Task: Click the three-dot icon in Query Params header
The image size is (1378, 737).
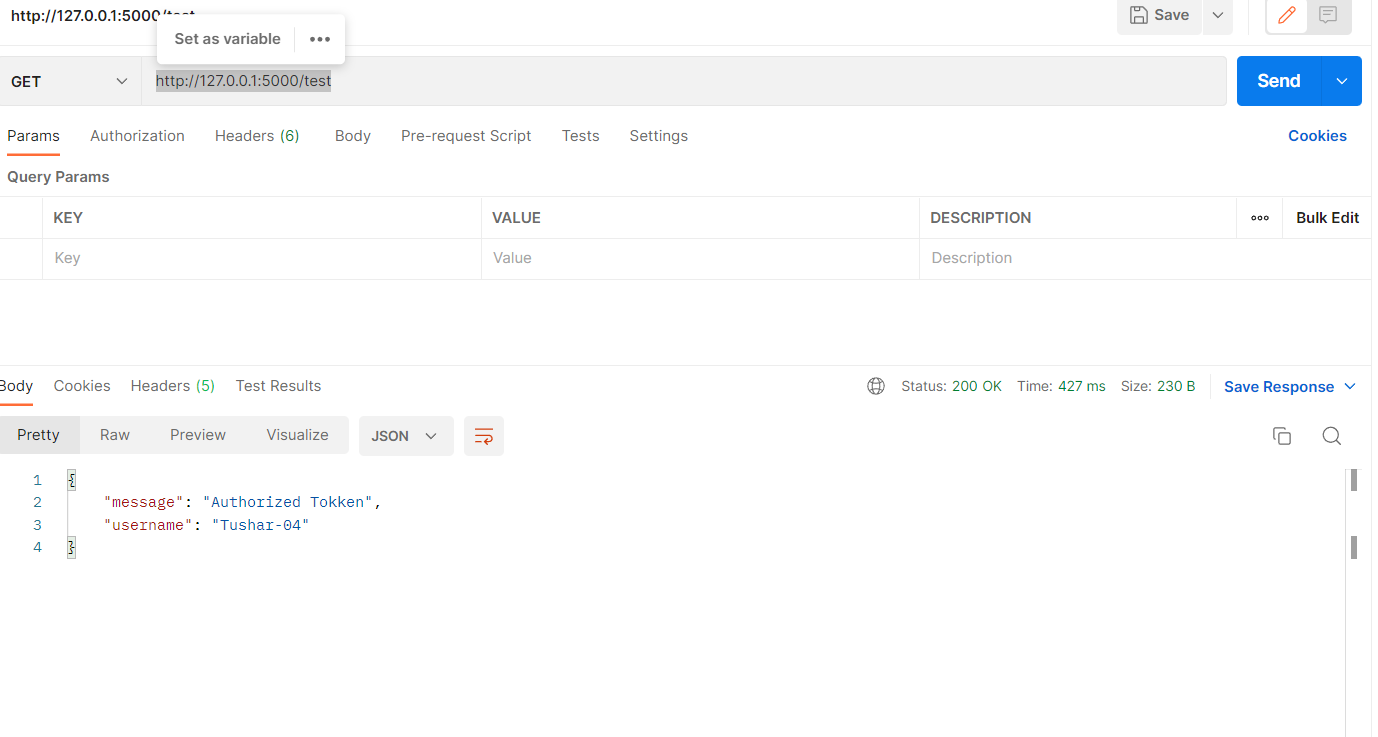Action: [1259, 217]
